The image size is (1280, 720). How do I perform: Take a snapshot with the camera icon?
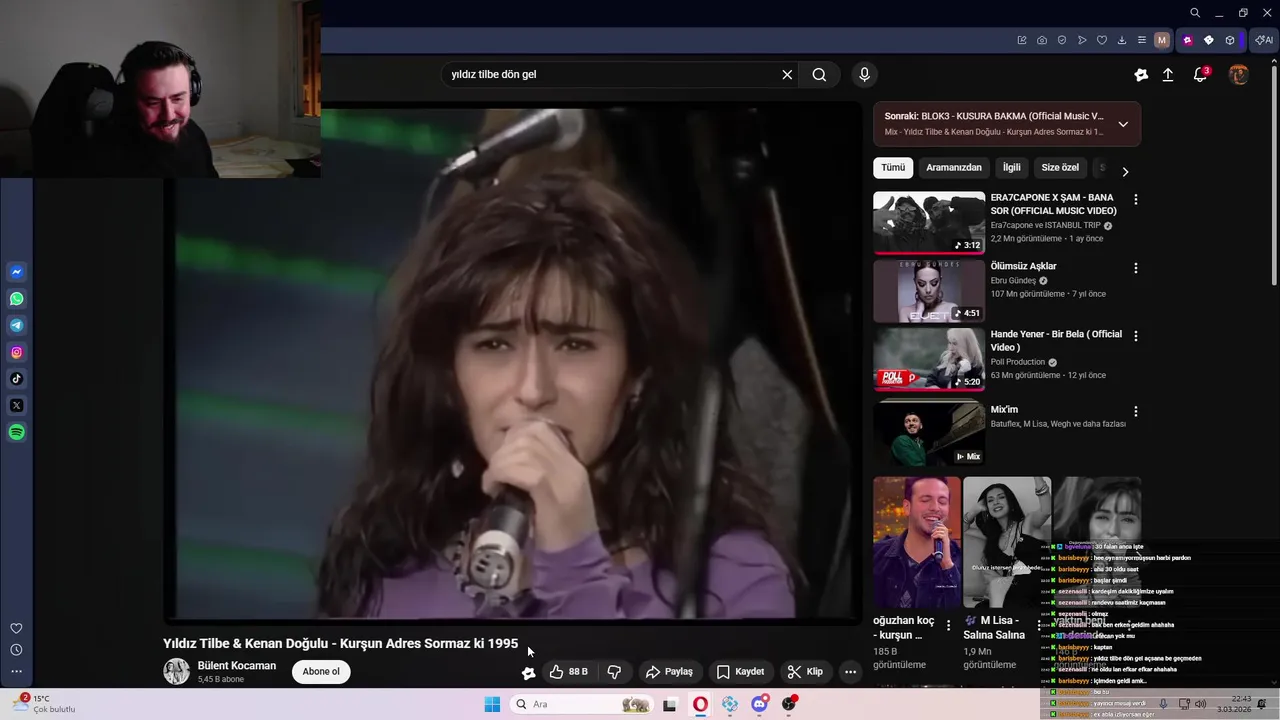click(x=1042, y=40)
